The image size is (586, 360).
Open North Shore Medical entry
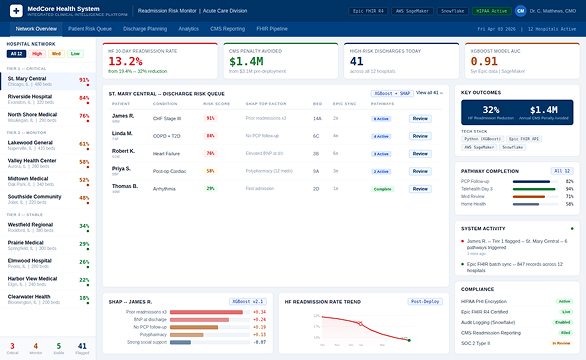(48, 117)
